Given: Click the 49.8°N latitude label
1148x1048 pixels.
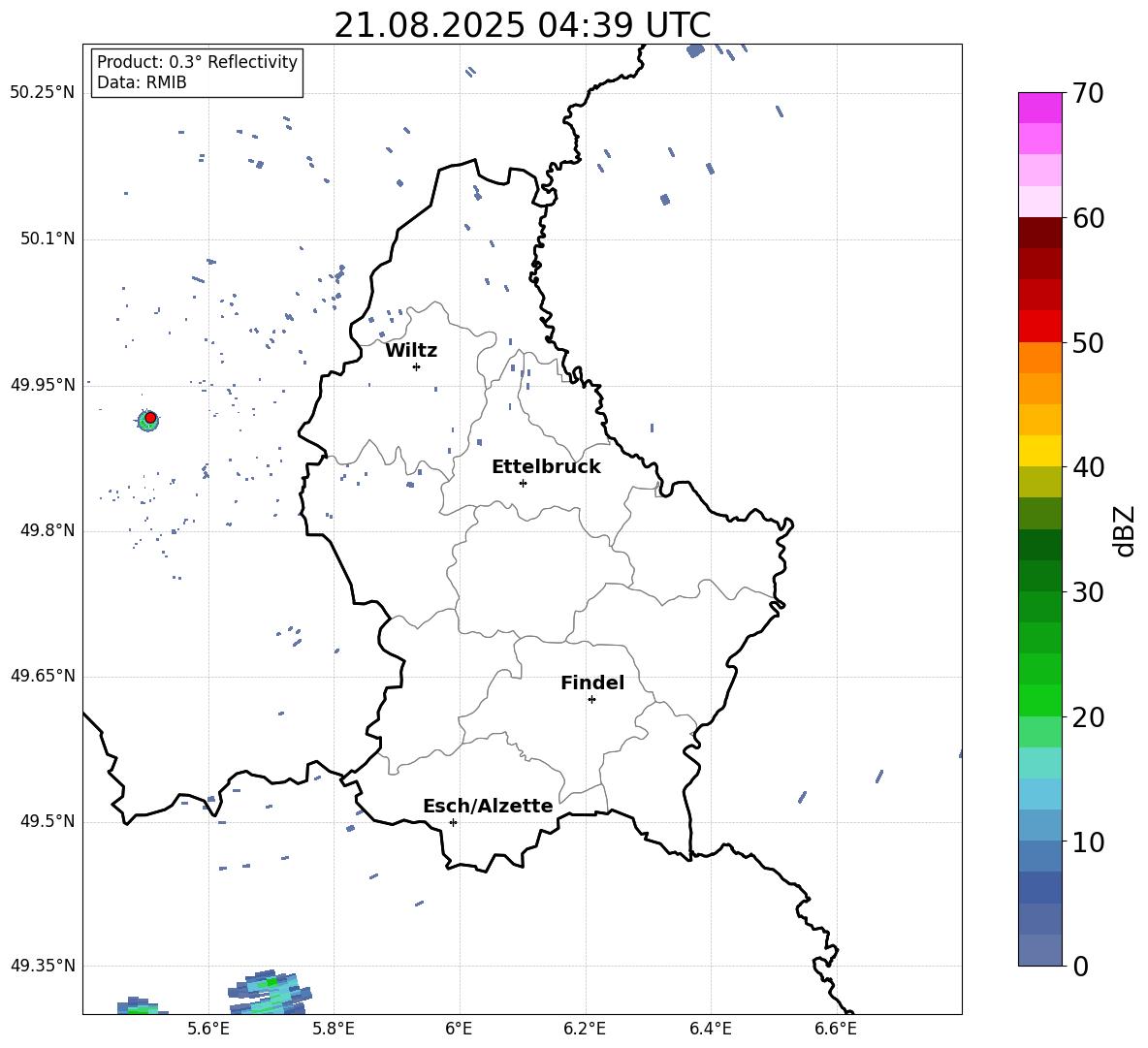Looking at the screenshot, I should [x=48, y=530].
